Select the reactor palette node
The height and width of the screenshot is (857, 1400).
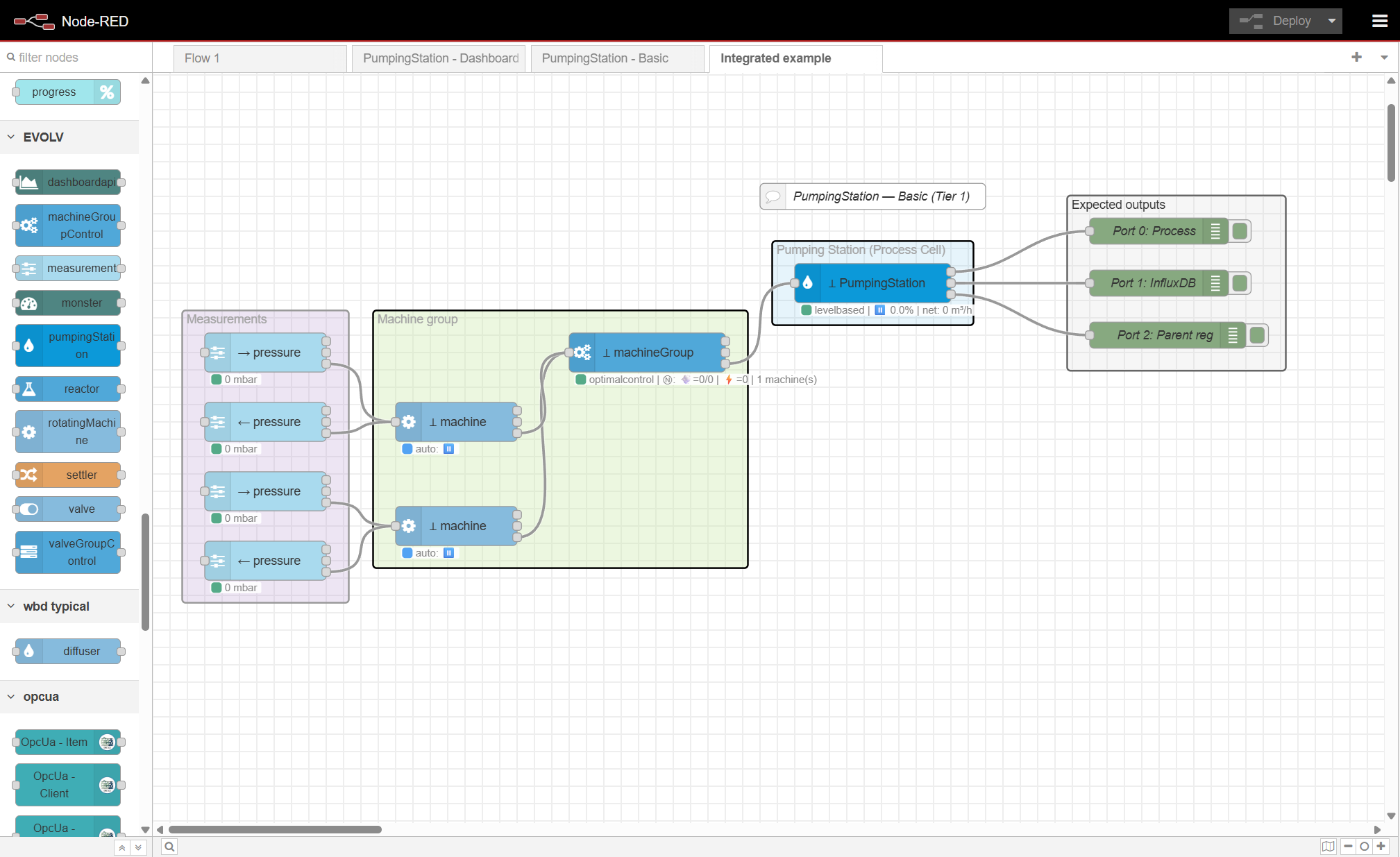click(68, 389)
